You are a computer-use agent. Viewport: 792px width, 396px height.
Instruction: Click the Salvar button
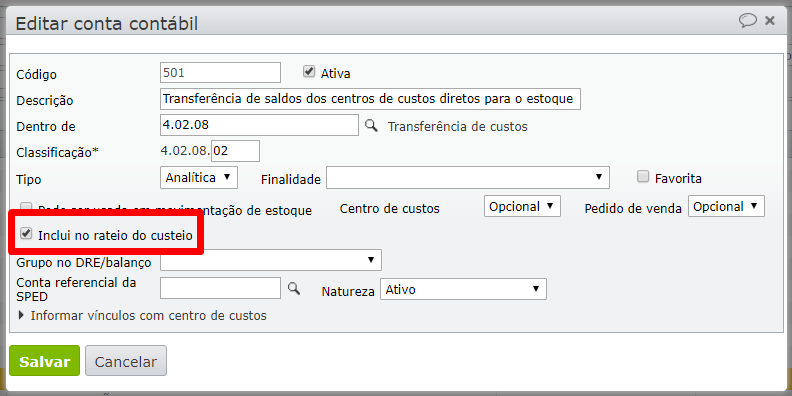(x=44, y=361)
